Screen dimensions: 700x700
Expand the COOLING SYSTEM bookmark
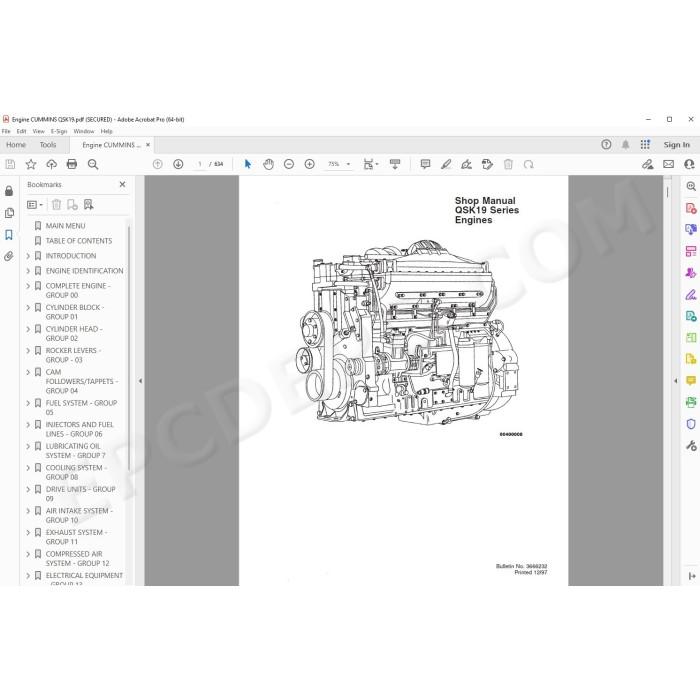[28, 468]
